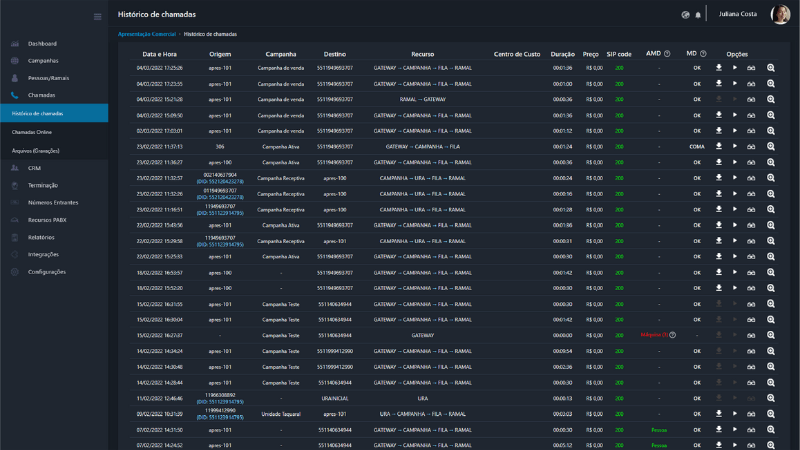The width and height of the screenshot is (800, 450).
Task: Open Arquivos (Gravações) submenu item
Action: (37, 150)
